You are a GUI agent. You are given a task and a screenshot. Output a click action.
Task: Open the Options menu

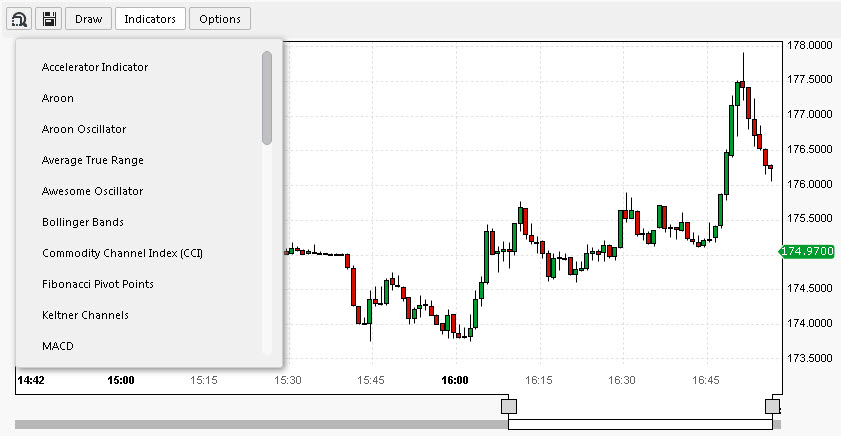click(x=220, y=19)
